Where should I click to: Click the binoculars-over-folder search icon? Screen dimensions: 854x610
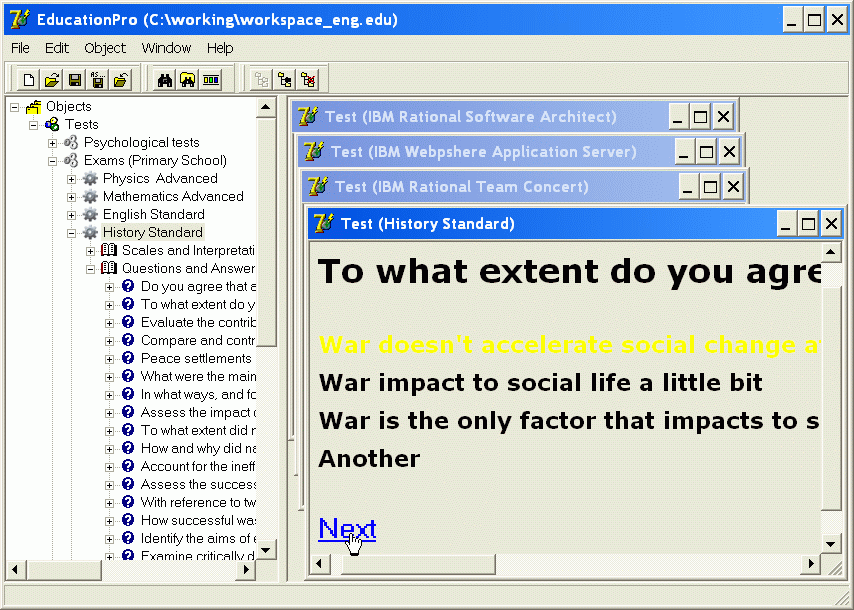pyautogui.click(x=188, y=80)
